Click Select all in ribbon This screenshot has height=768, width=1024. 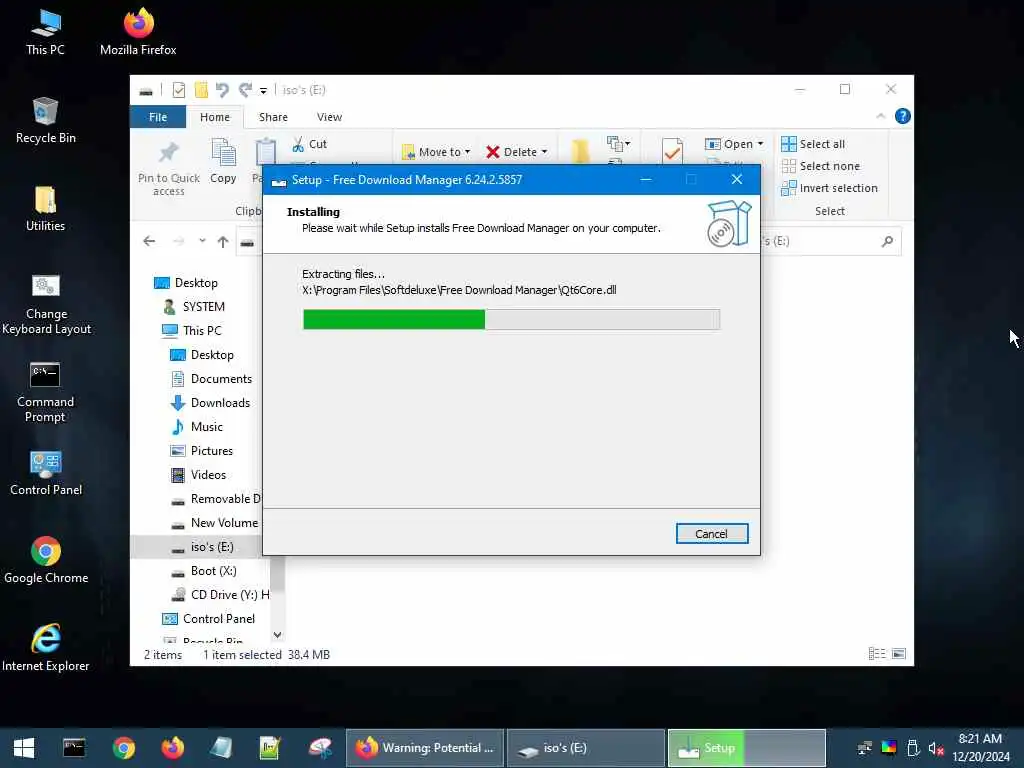[x=813, y=144]
